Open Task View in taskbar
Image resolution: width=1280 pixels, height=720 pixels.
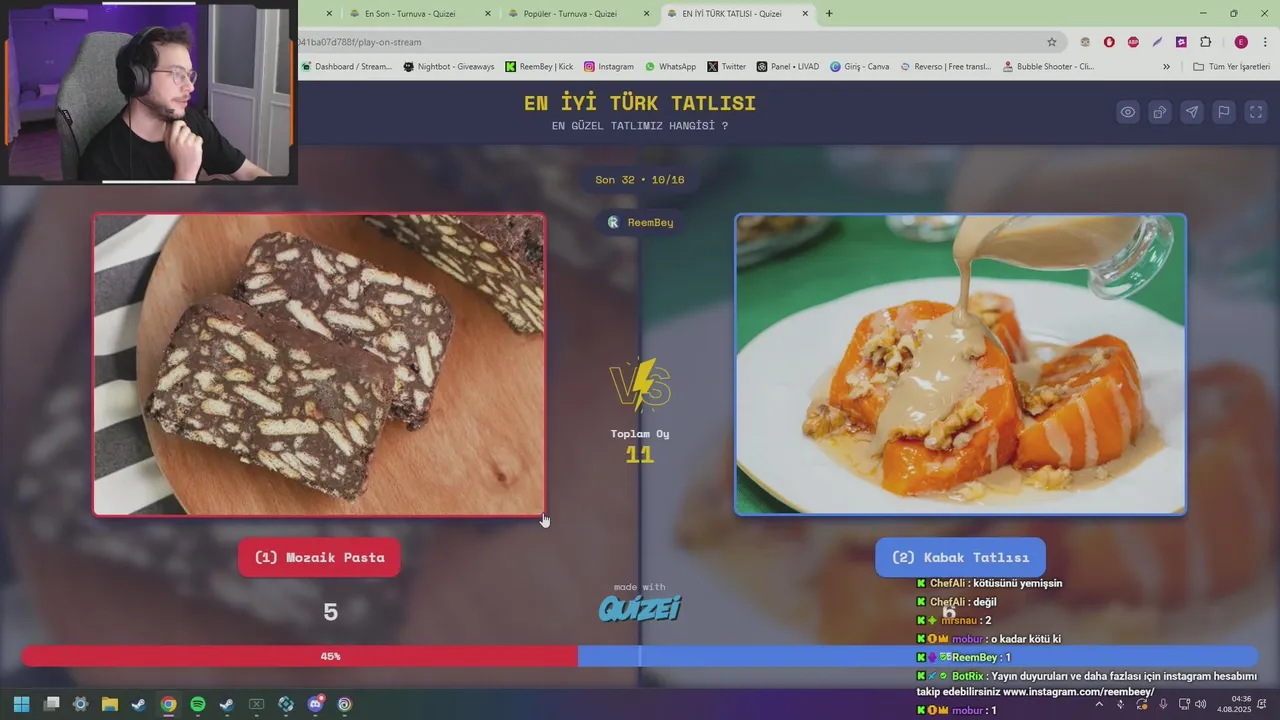coord(52,704)
